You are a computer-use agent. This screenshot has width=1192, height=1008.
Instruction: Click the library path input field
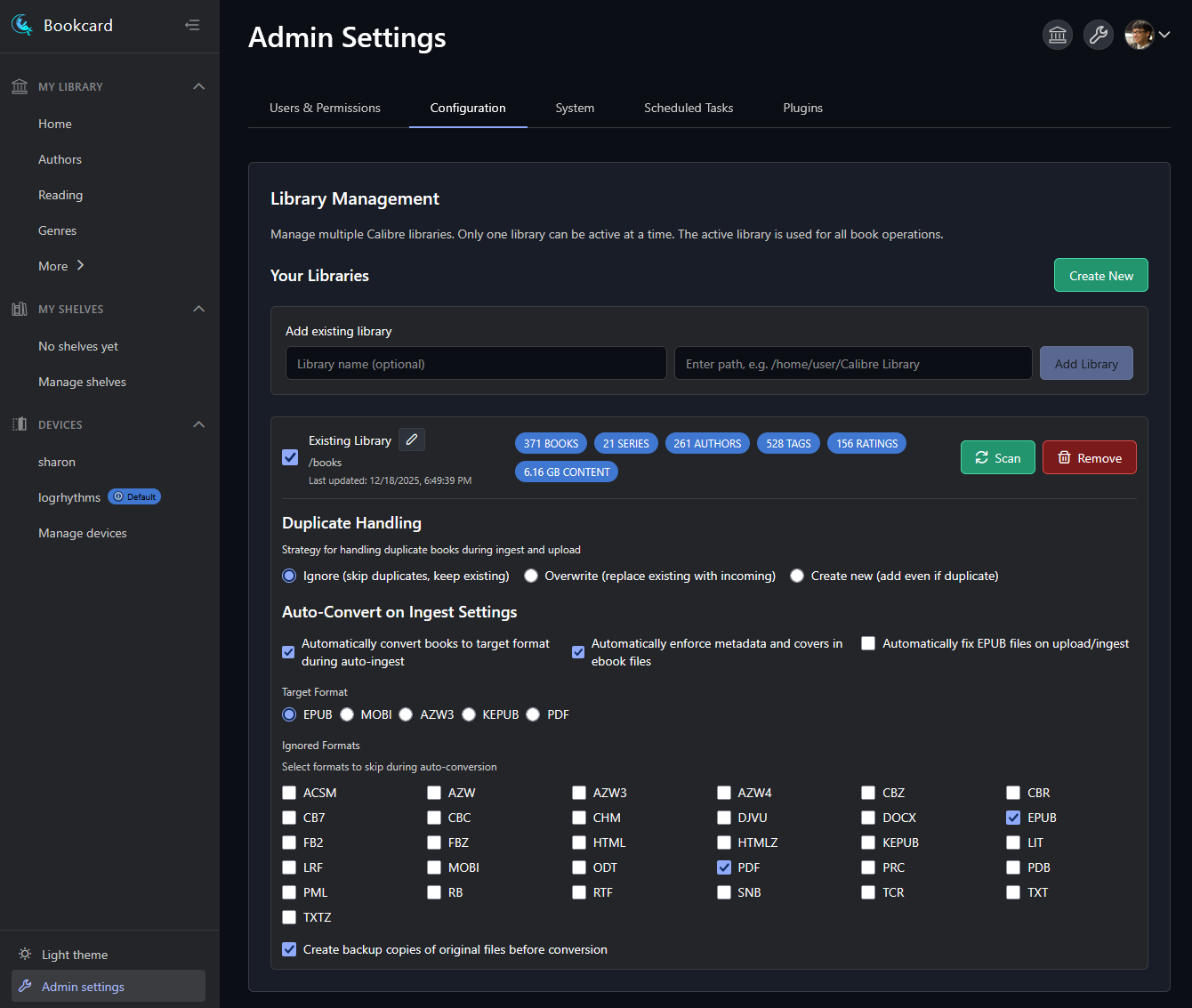(852, 364)
